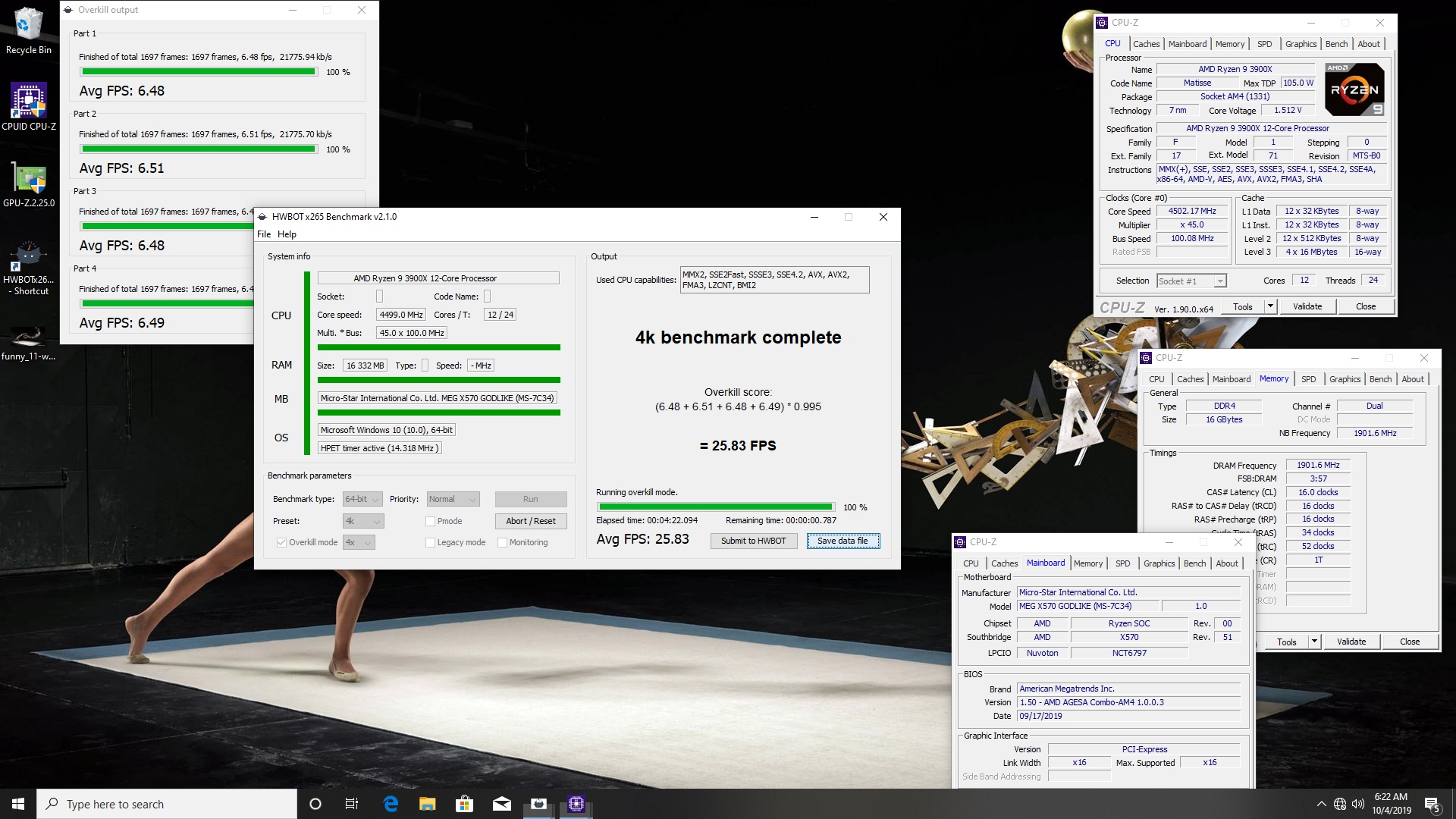
Task: Click the Run button
Action: click(531, 499)
